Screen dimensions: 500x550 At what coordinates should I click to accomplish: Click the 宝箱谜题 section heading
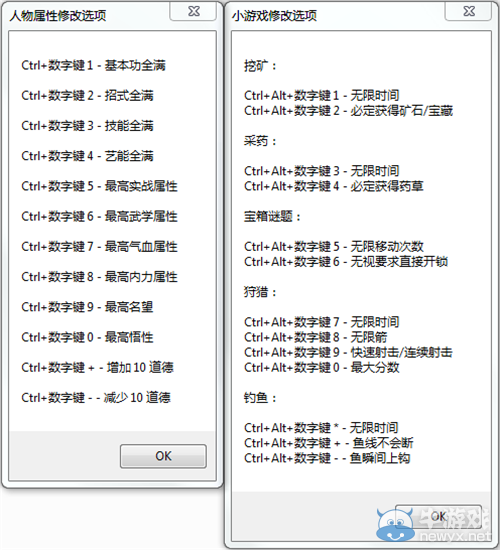272,216
